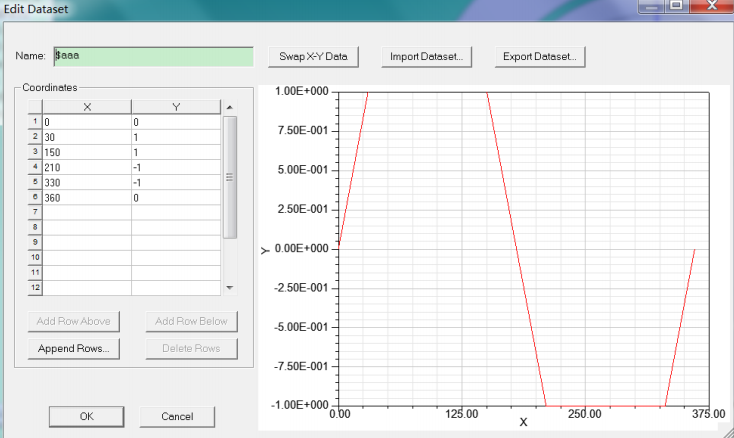Click the coordinates table scrollbar thumb
The image size is (734, 438).
[x=229, y=177]
